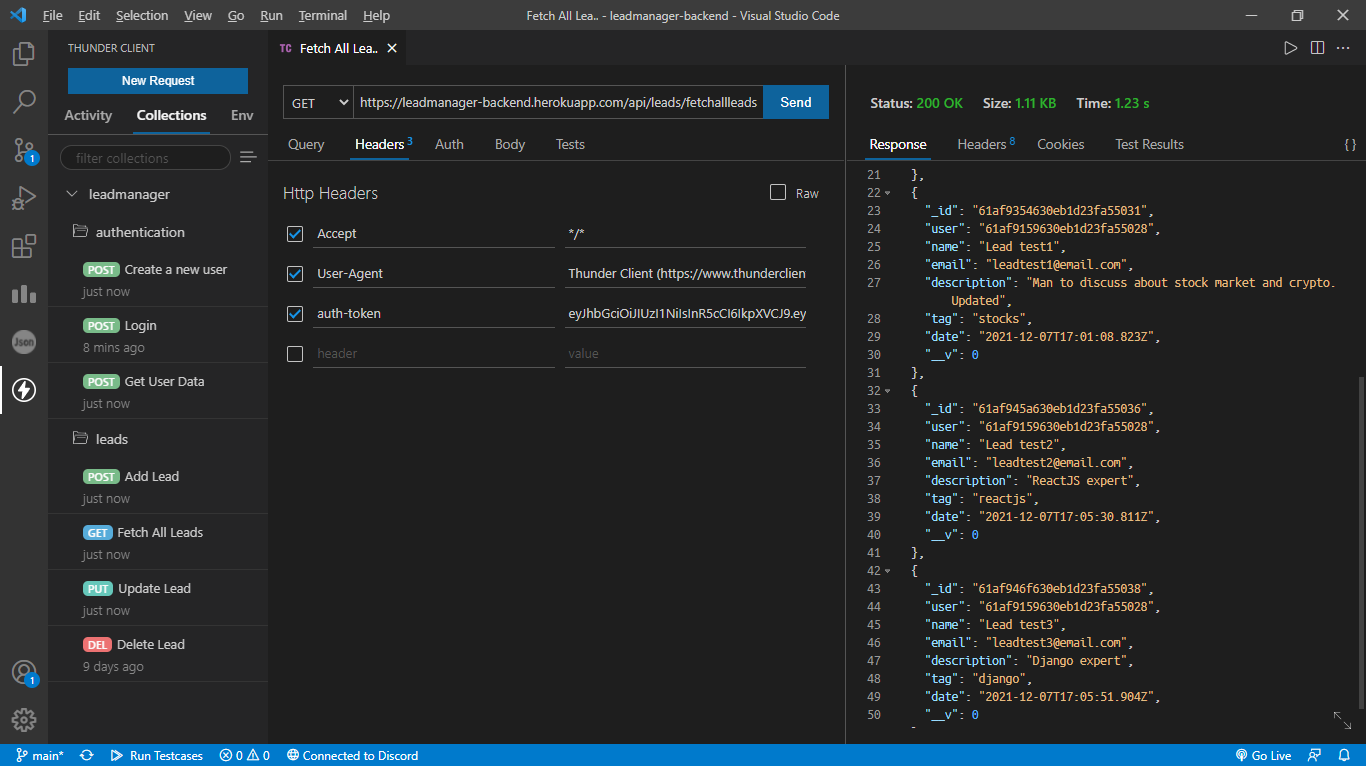
Task: Switch to the Body tab
Action: coord(510,144)
